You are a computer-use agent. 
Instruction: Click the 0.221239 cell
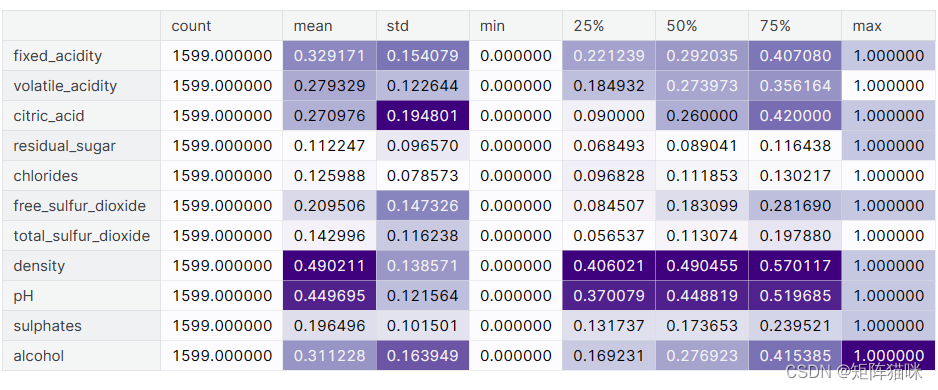click(609, 56)
